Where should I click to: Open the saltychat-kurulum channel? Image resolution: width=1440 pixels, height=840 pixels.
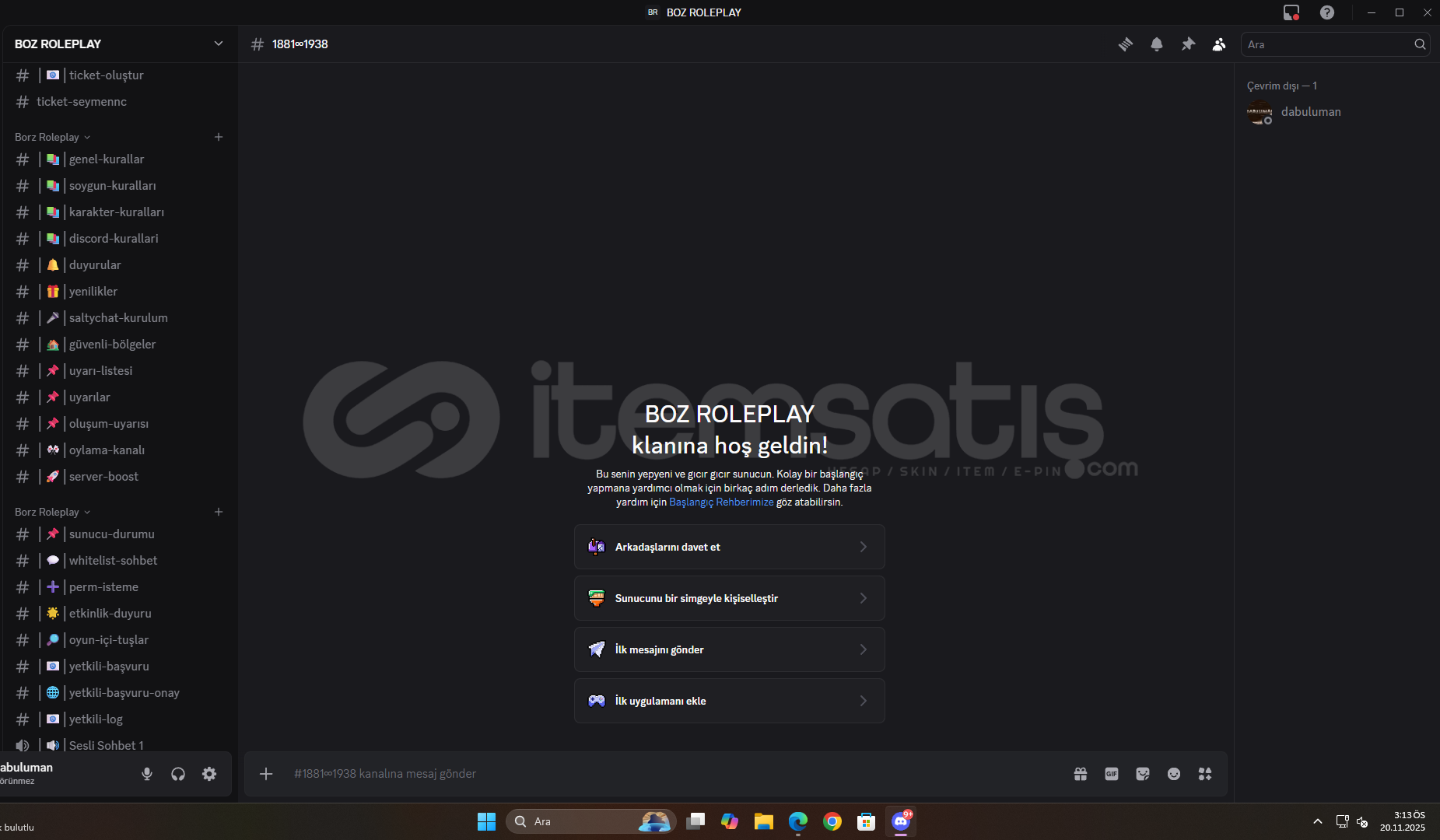click(118, 318)
